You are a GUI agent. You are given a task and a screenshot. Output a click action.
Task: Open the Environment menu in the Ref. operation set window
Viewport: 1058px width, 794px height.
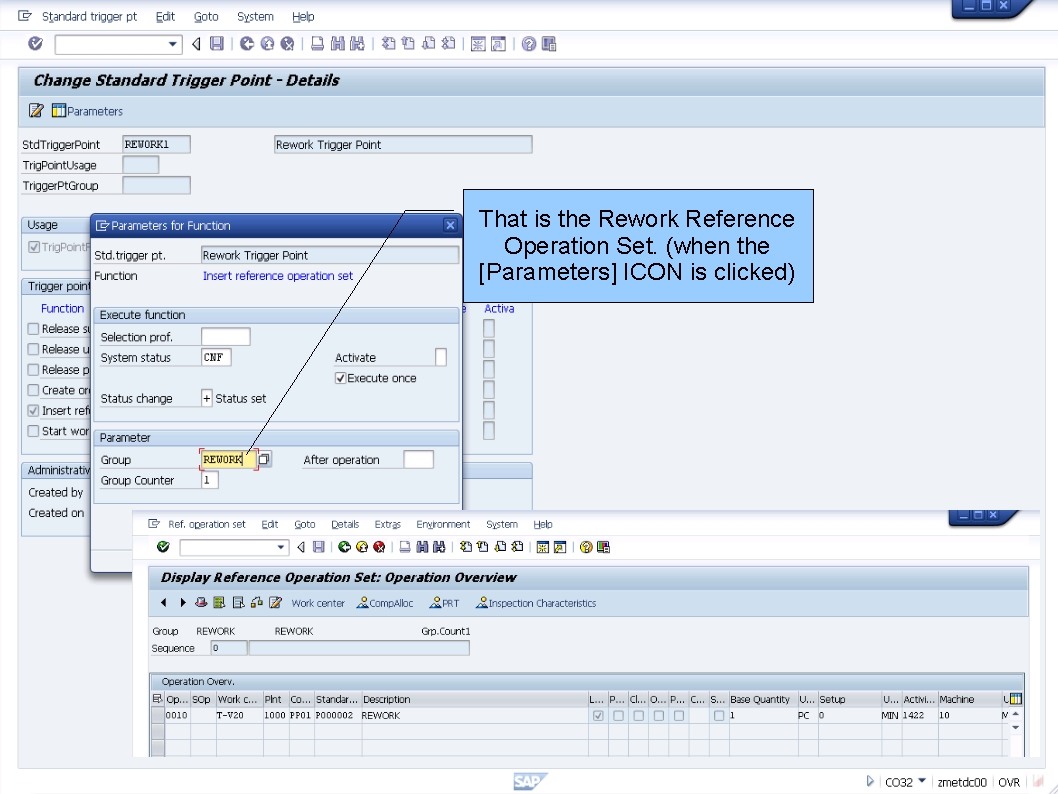(x=443, y=524)
